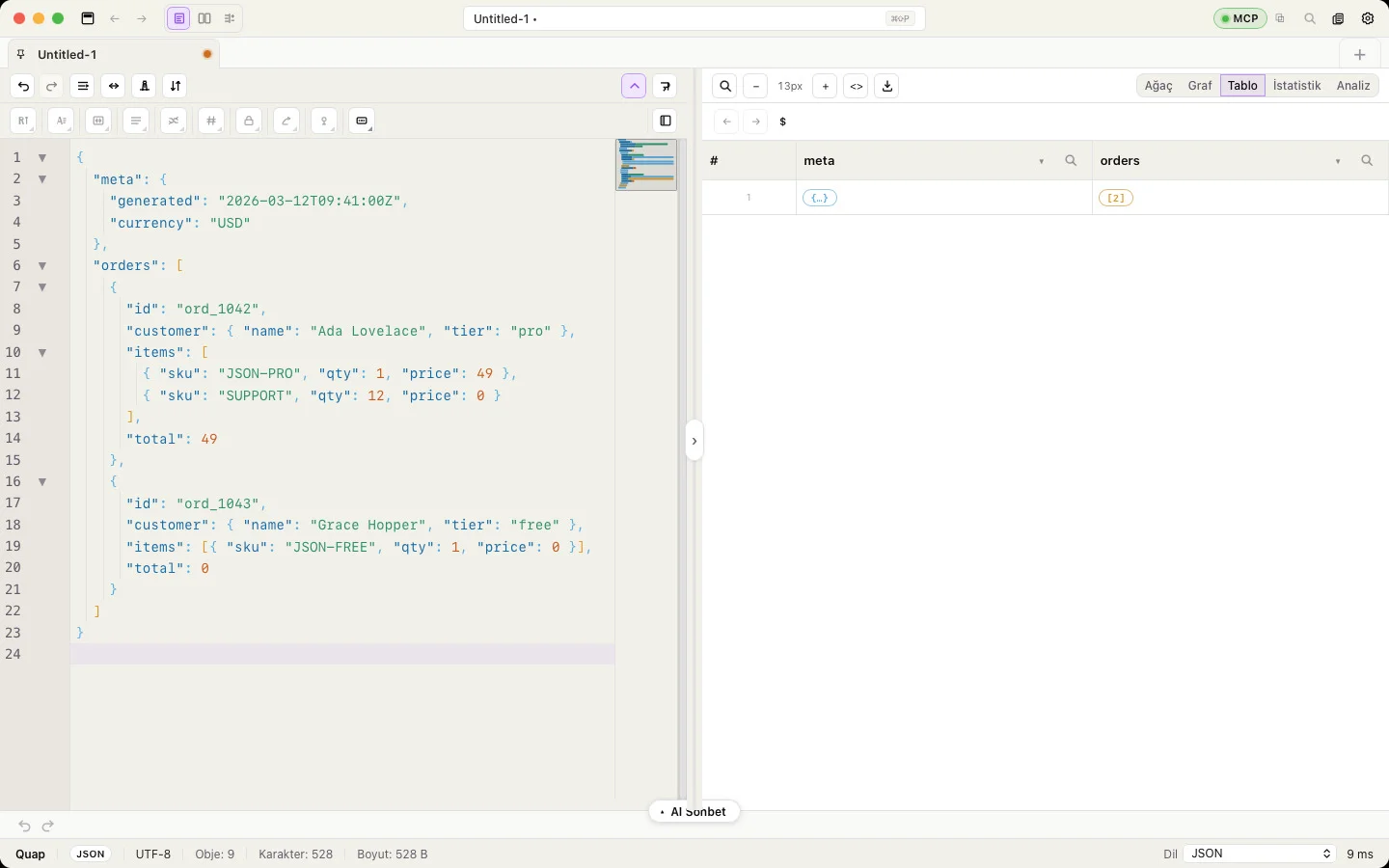Collapse the "orders" array fold arrow

pyautogui.click(x=42, y=265)
